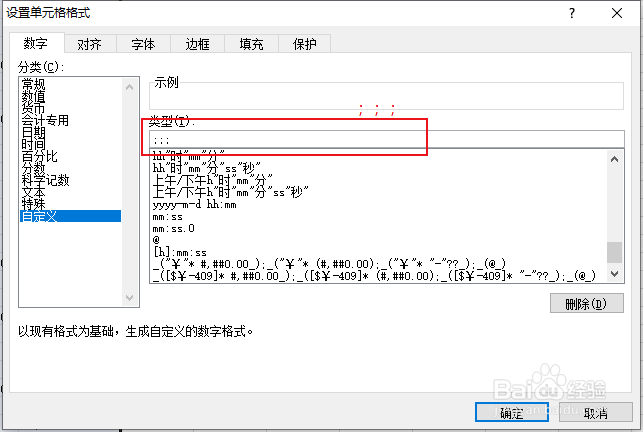Click the 类型 format code input field
Screen dimensions: 643x432
coord(387,139)
